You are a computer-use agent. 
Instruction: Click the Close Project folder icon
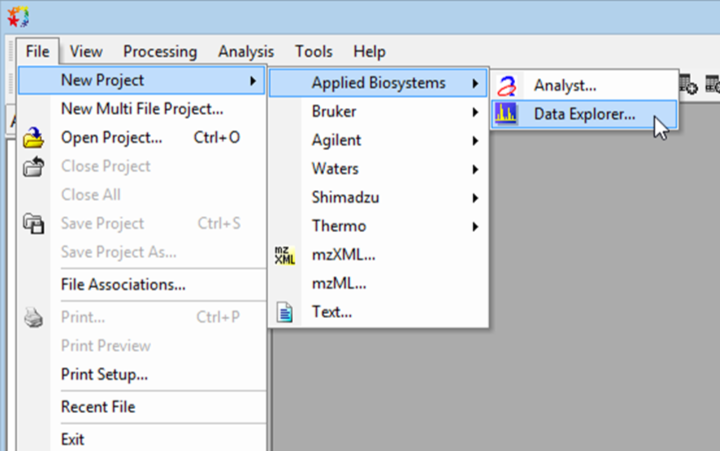coord(34,166)
